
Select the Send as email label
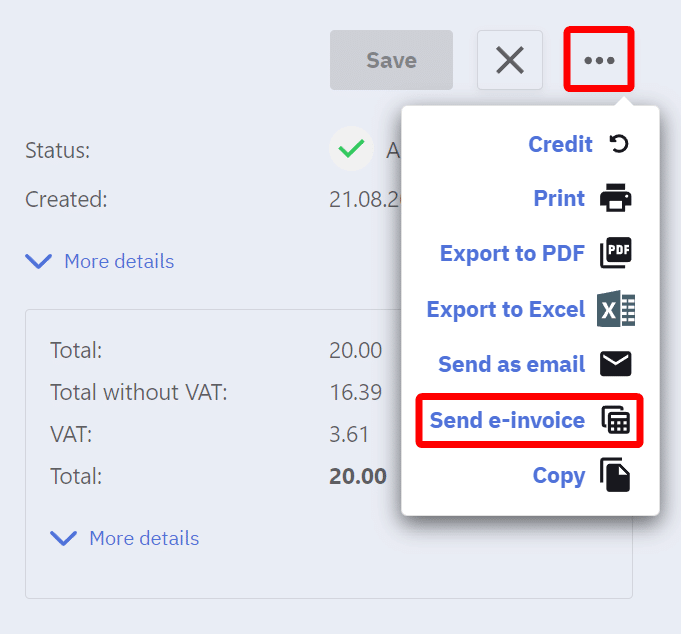click(x=511, y=364)
